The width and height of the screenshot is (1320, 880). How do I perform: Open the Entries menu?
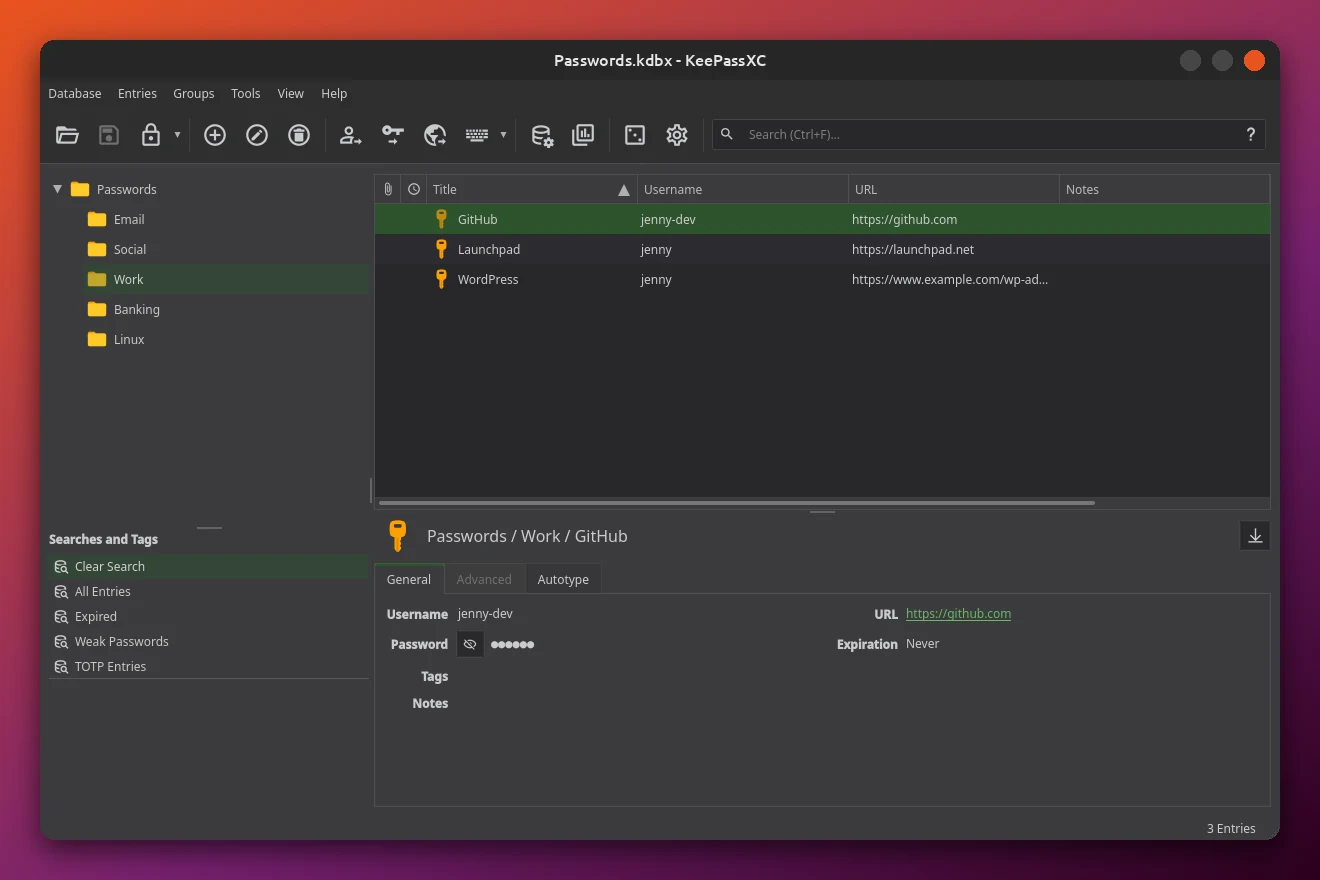click(x=137, y=93)
